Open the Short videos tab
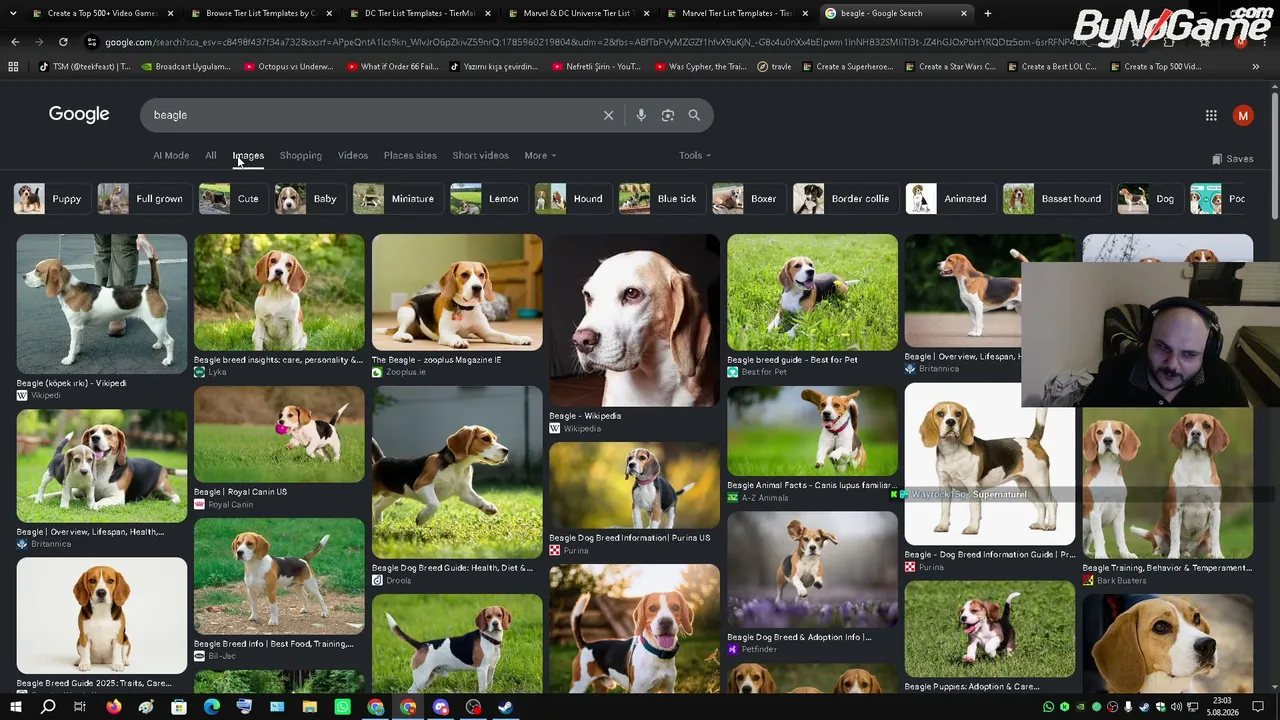The image size is (1280, 720). coord(480,156)
